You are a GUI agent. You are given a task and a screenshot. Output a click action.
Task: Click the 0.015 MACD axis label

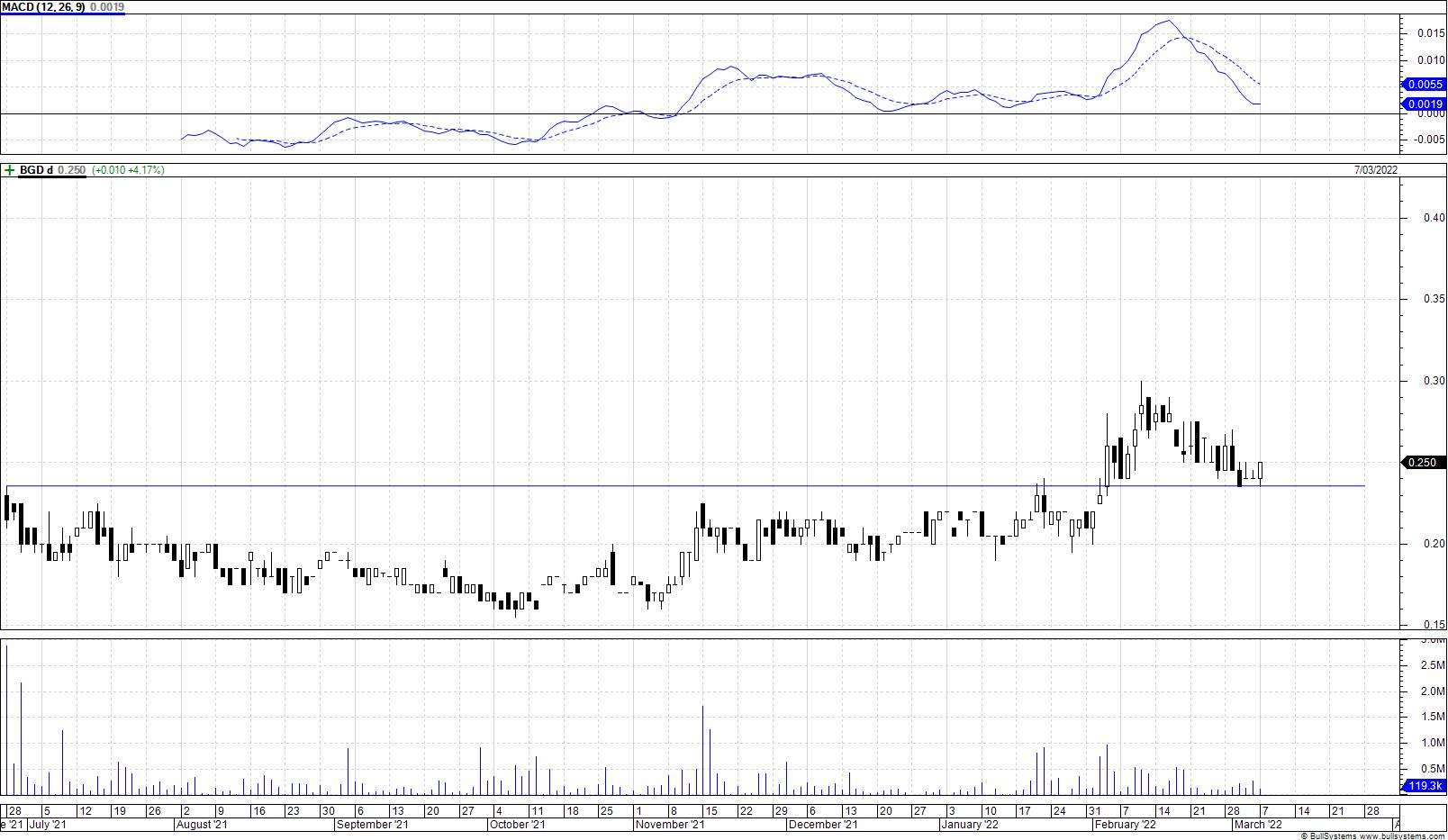tap(1432, 33)
